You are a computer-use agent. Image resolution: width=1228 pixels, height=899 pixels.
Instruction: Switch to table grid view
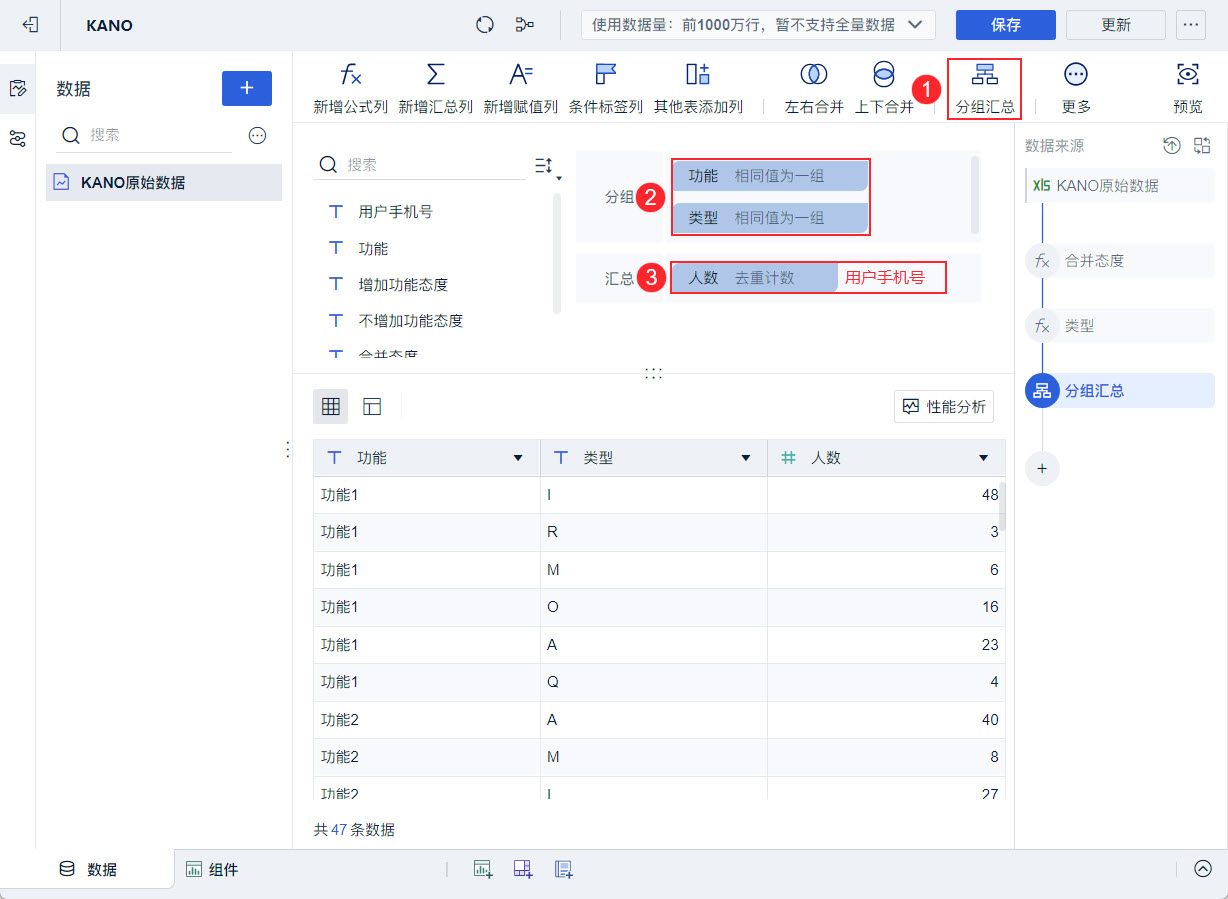331,406
